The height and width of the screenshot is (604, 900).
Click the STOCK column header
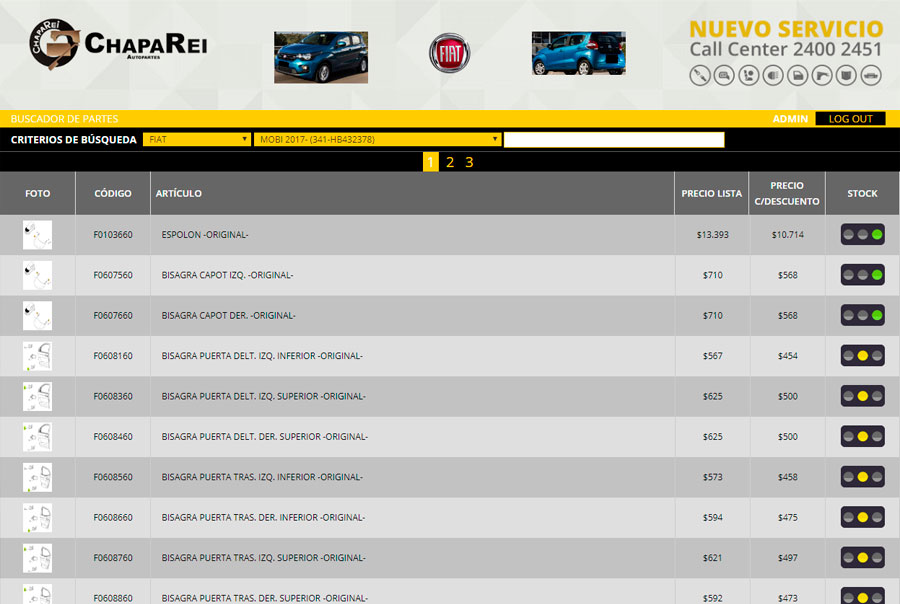(862, 193)
